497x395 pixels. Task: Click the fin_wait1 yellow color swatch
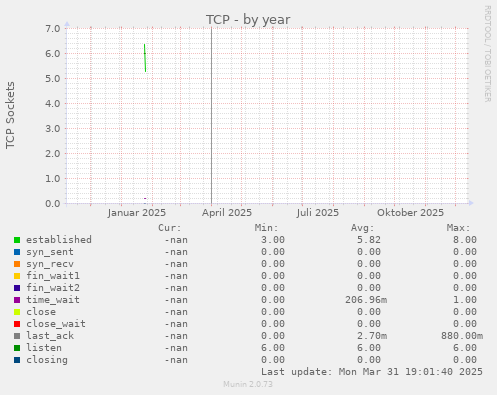coord(17,276)
